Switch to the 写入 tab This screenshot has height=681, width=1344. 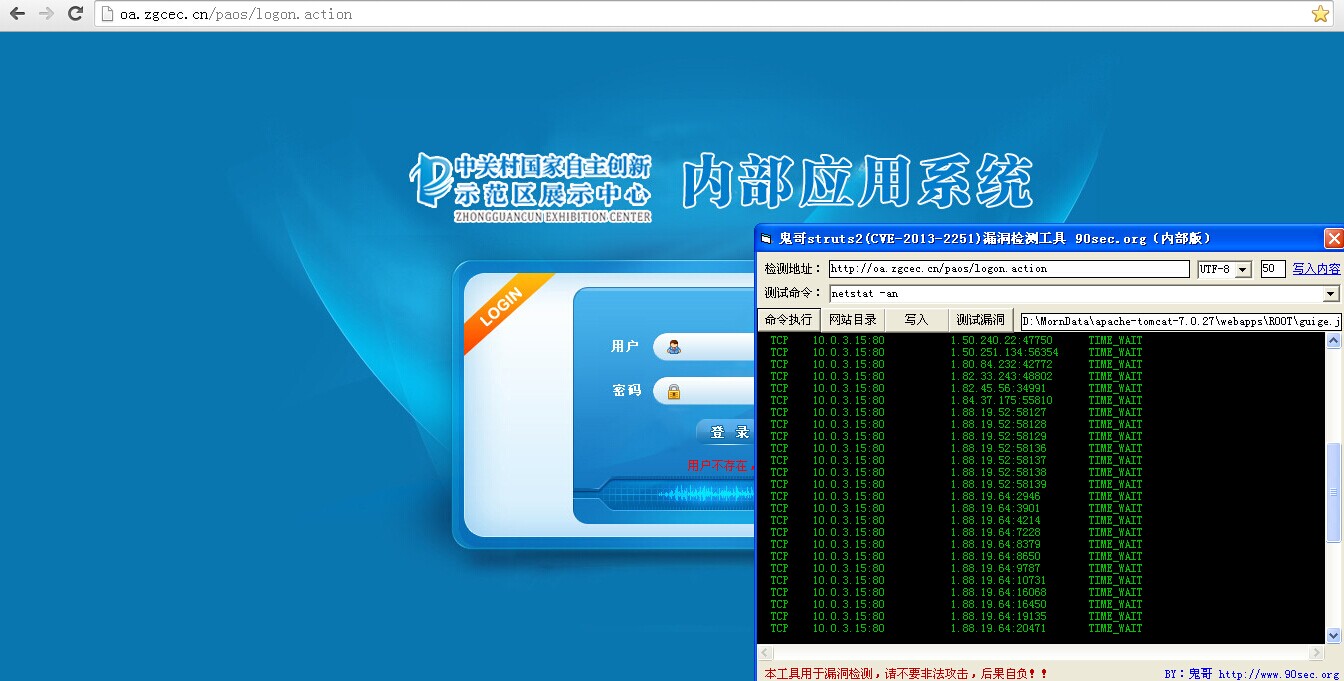click(x=916, y=320)
